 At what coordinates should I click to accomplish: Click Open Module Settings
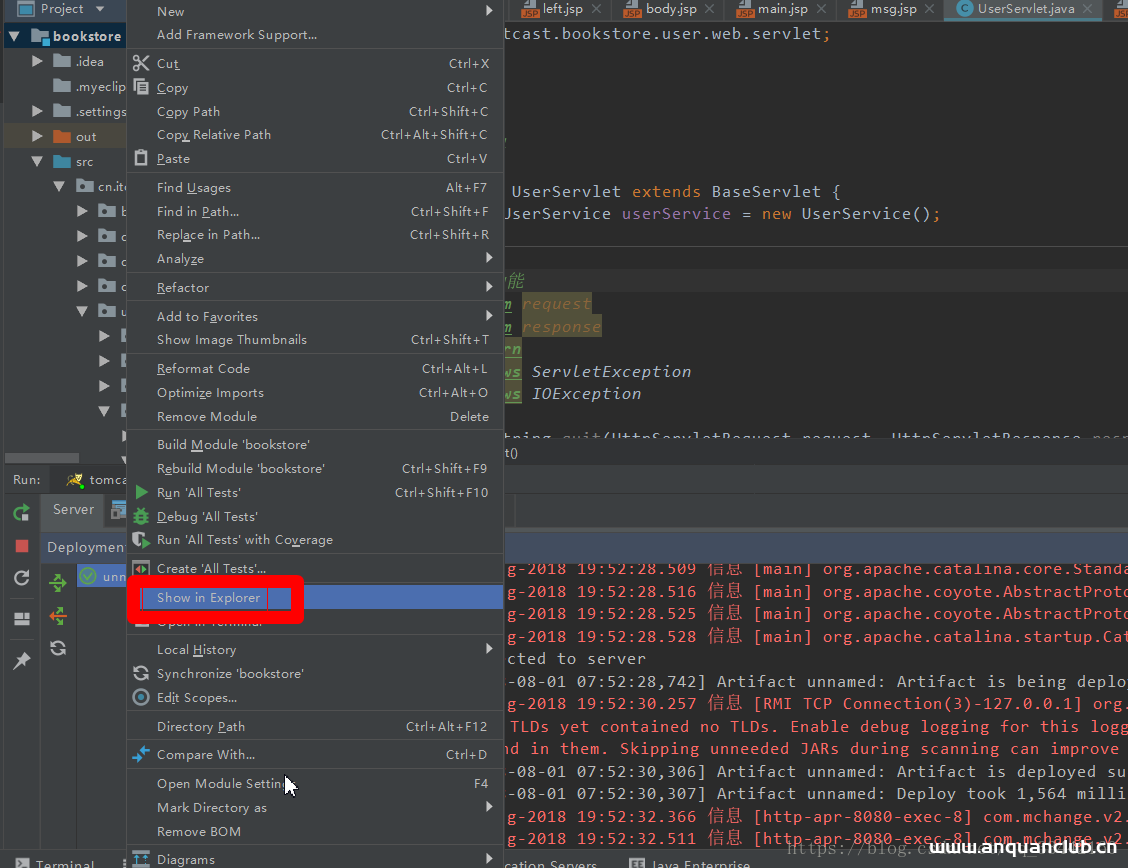315,783
